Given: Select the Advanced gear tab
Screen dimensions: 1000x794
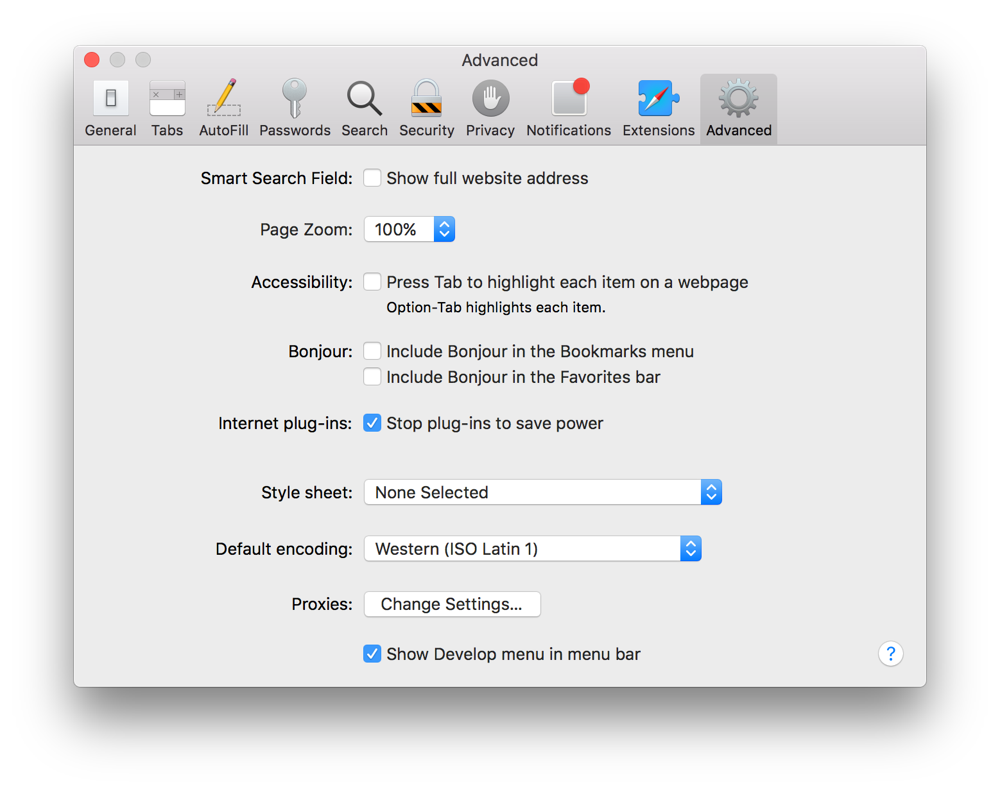Looking at the screenshot, I should [738, 109].
